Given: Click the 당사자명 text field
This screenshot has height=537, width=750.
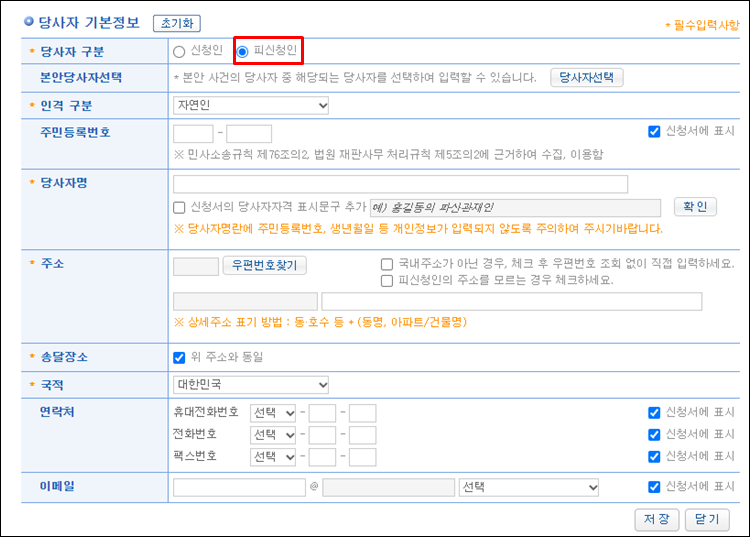Looking at the screenshot, I should coord(400,184).
